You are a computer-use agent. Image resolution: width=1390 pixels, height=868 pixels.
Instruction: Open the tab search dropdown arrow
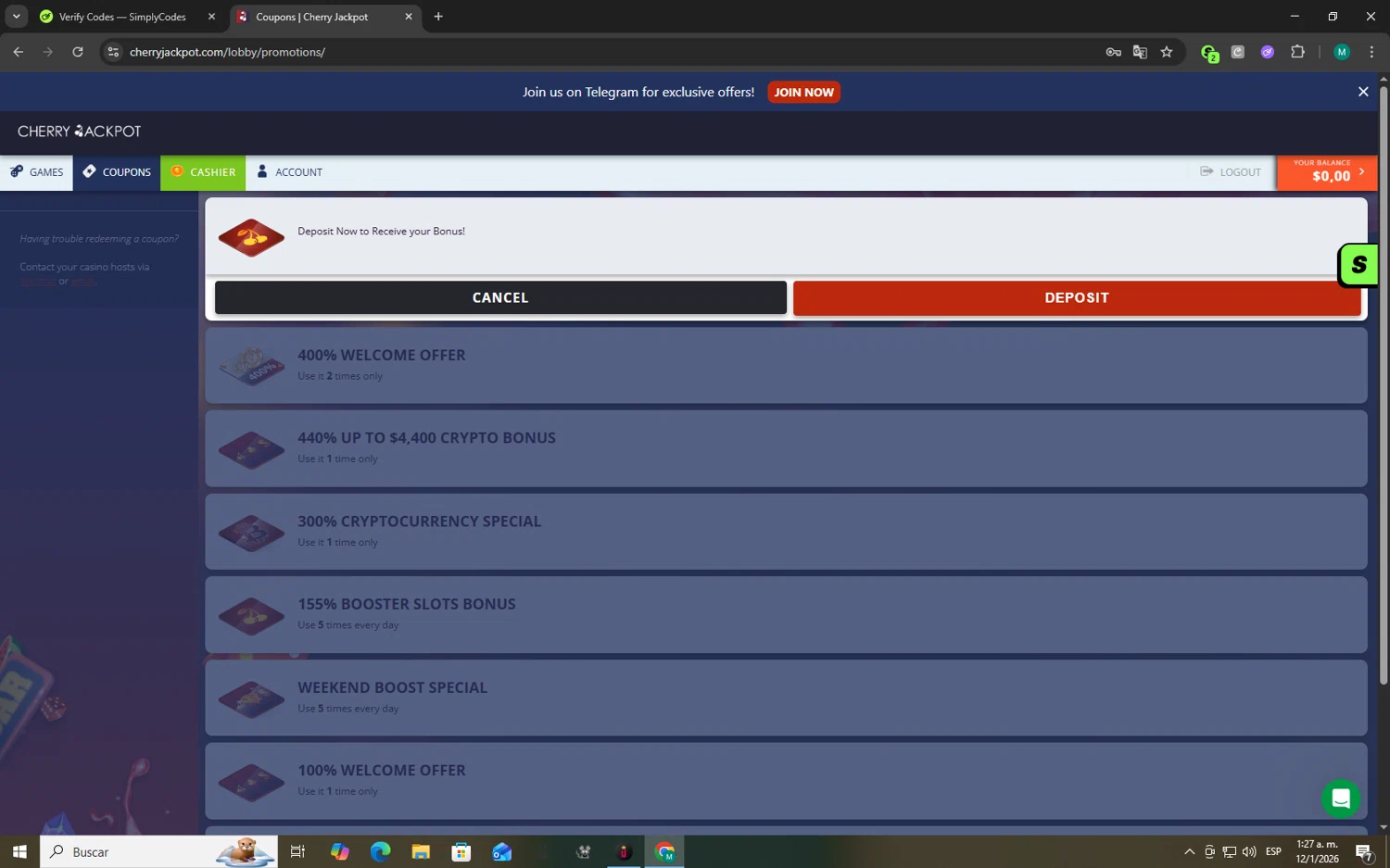coord(16,17)
